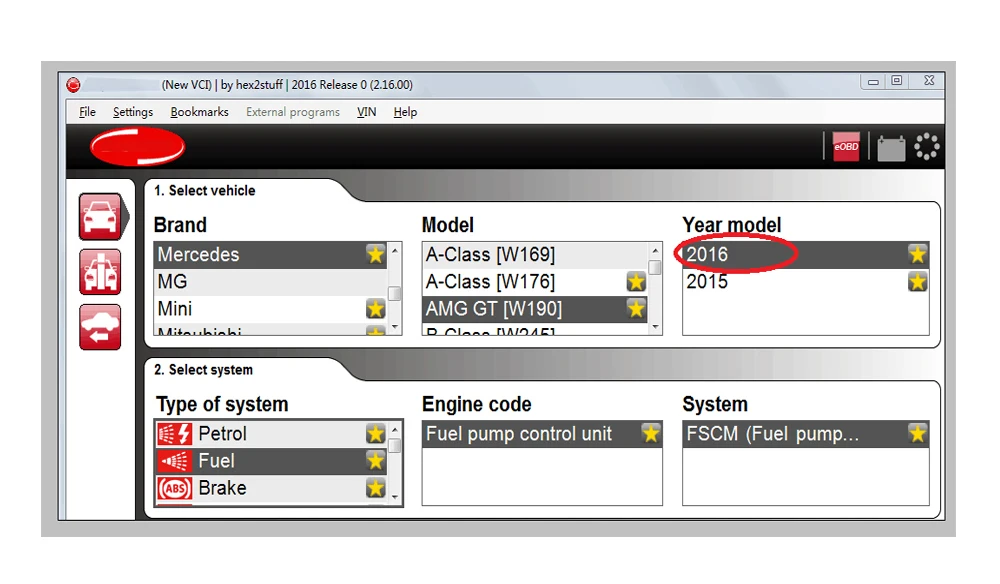Toggle favorite star for A-Class [W176]
1000x584 pixels.
tap(636, 282)
